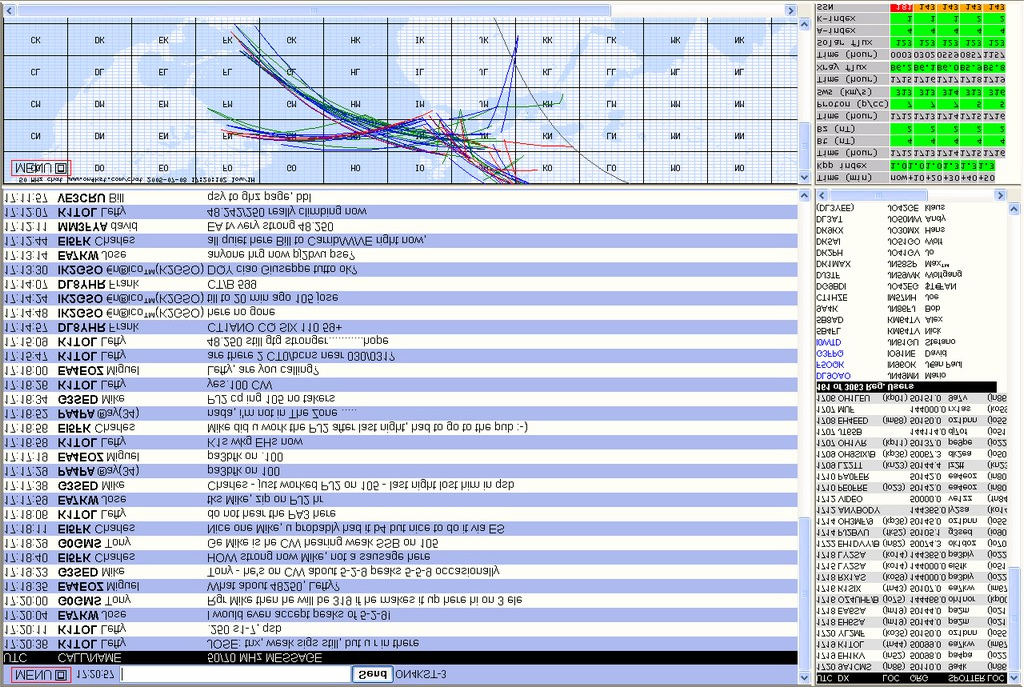Click the right arrow of the map horizontal scrollbar
1024x687 pixels.
pyautogui.click(x=790, y=10)
